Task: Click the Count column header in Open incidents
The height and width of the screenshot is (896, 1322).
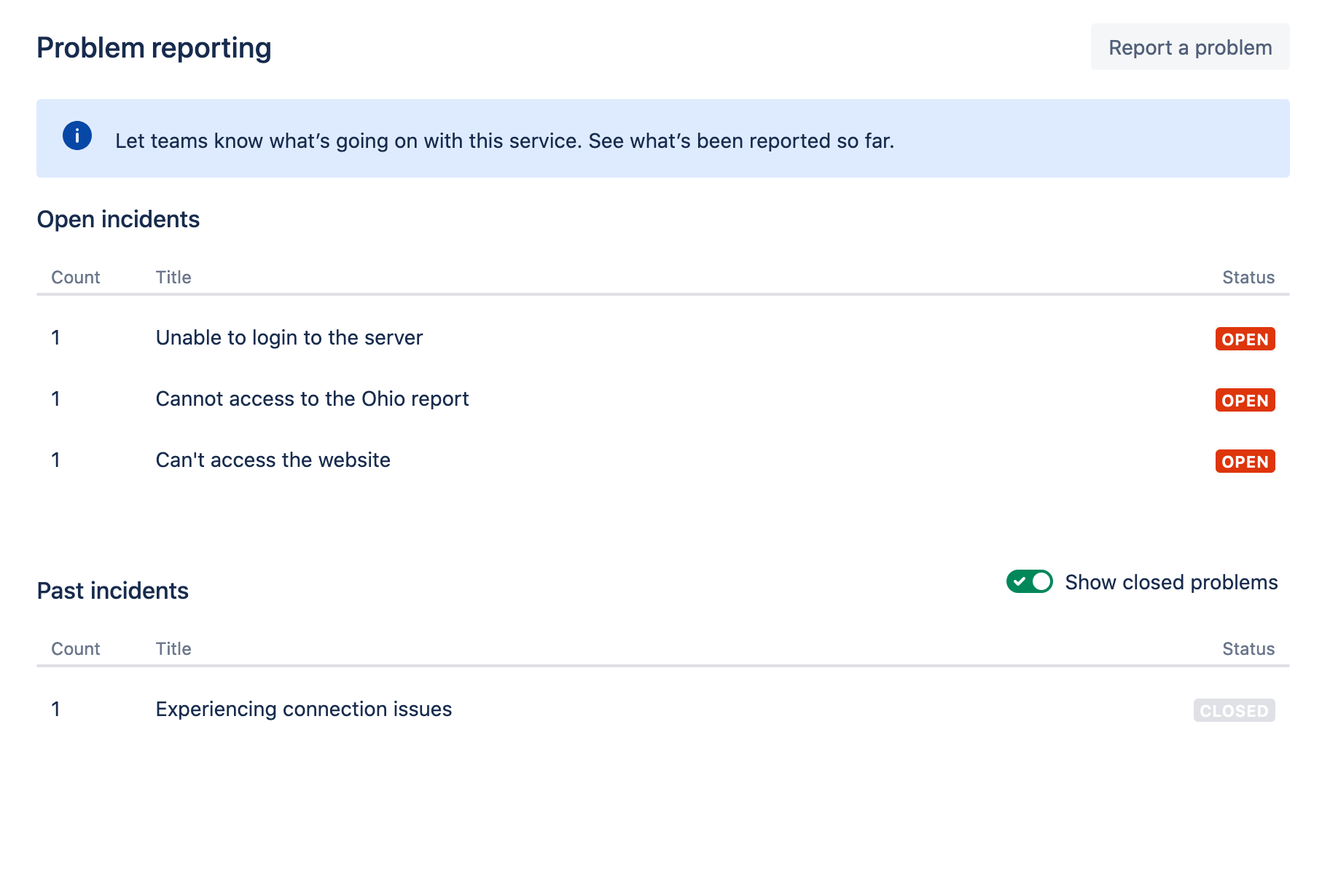Action: (x=76, y=278)
